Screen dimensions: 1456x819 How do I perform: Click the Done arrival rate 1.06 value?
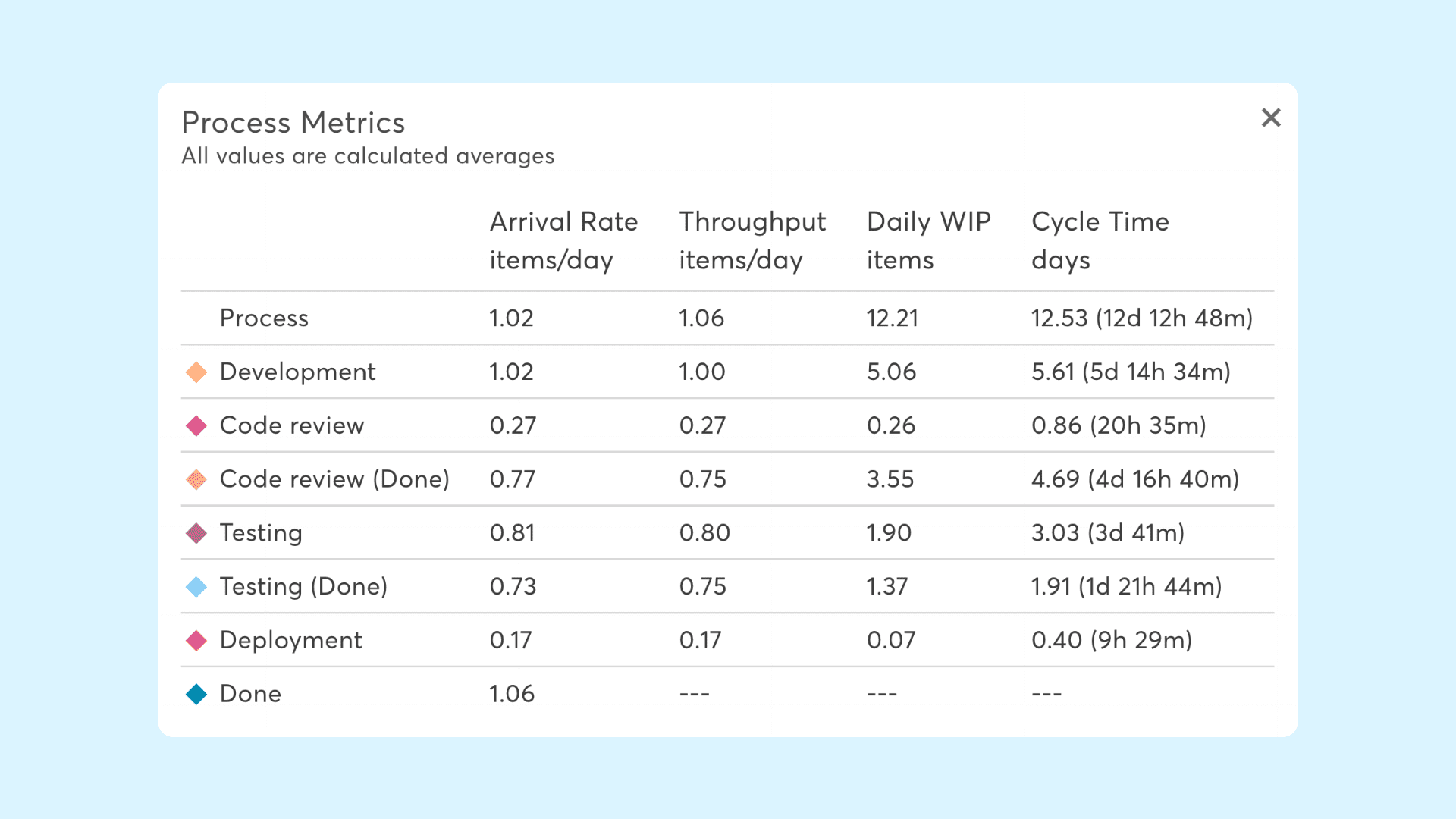pyautogui.click(x=512, y=694)
